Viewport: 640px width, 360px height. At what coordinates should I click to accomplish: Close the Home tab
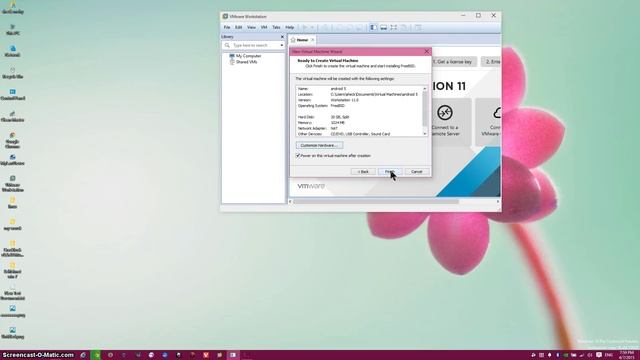click(313, 40)
